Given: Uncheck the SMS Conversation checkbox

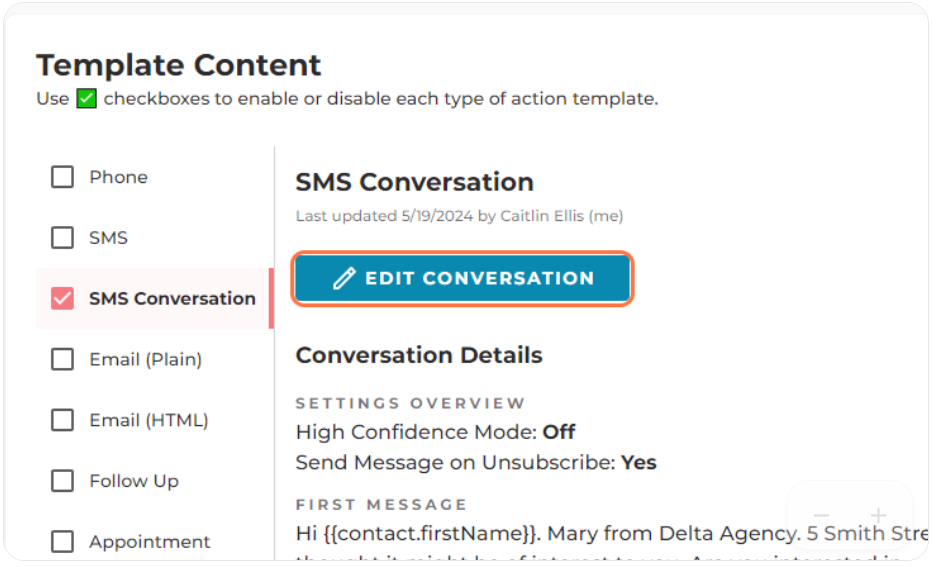Looking at the screenshot, I should point(62,298).
